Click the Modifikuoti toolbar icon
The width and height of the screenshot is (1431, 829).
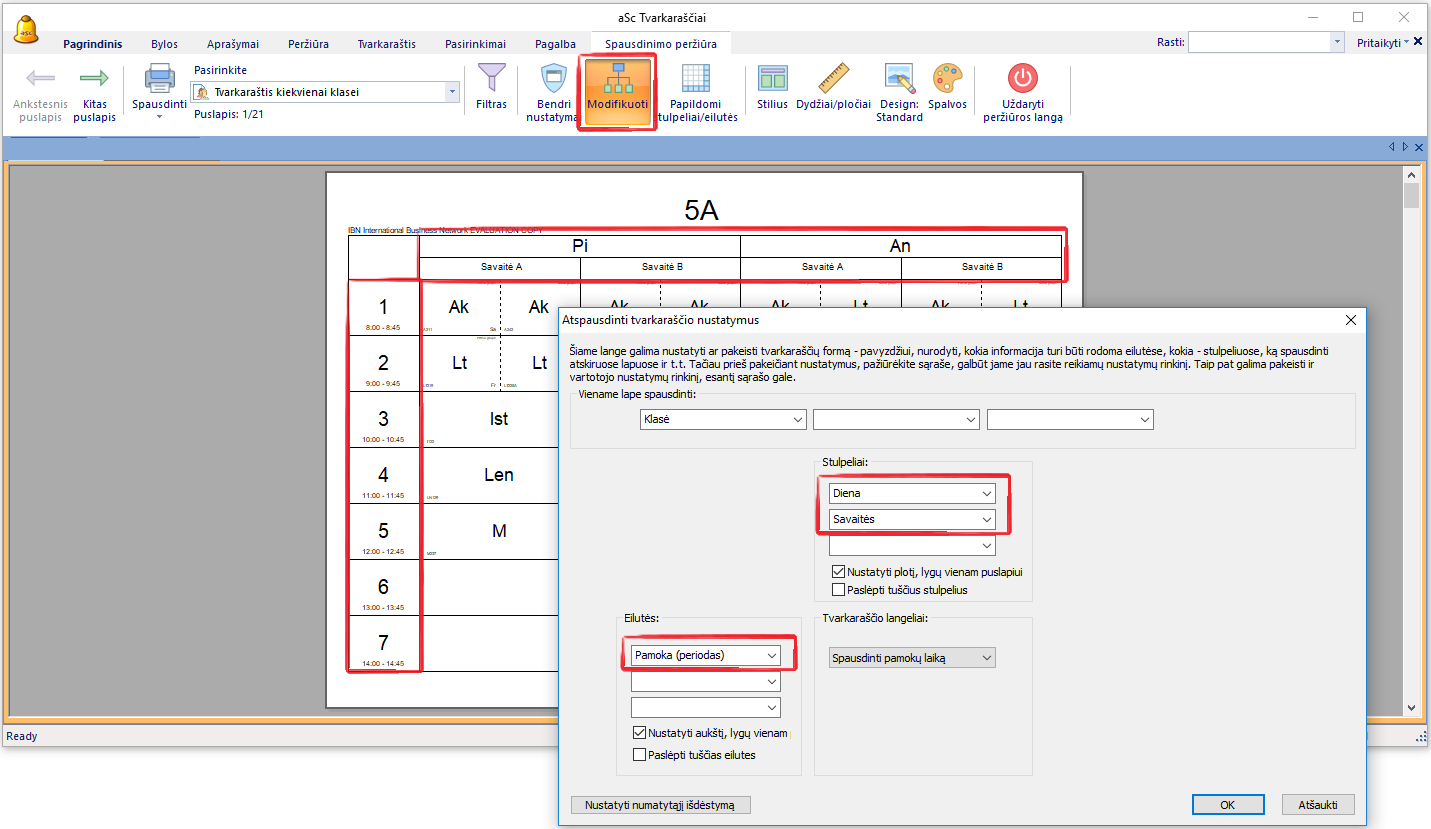pyautogui.click(x=617, y=79)
